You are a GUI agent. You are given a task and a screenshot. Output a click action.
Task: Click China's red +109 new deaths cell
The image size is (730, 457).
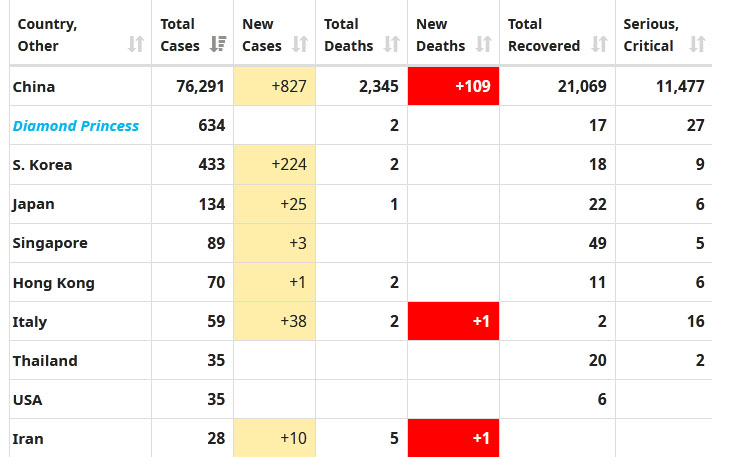click(x=453, y=87)
